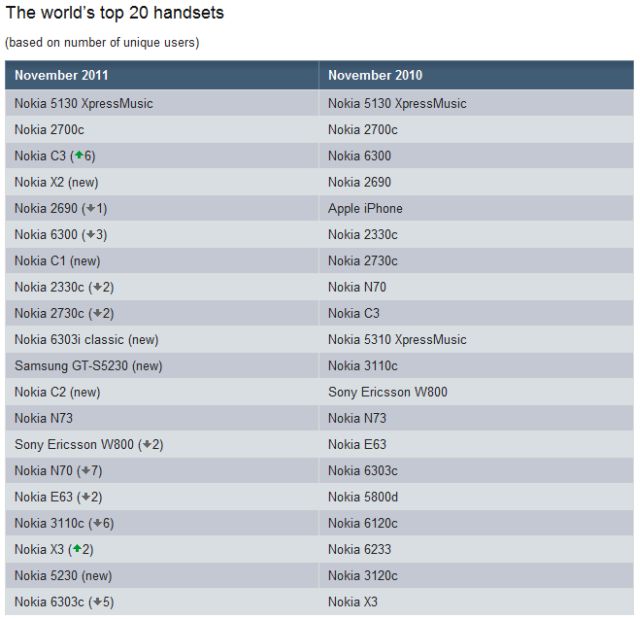Click the 'Nokia 3120c' cell
The image size is (640, 619).
click(476, 575)
